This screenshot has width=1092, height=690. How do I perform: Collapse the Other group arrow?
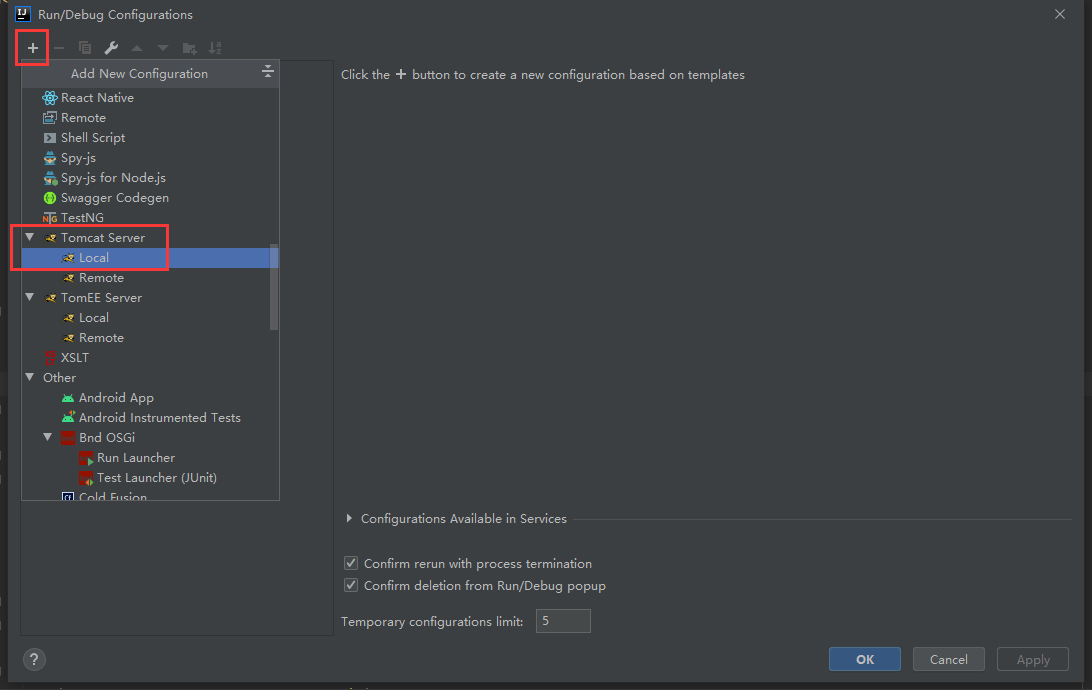30,377
